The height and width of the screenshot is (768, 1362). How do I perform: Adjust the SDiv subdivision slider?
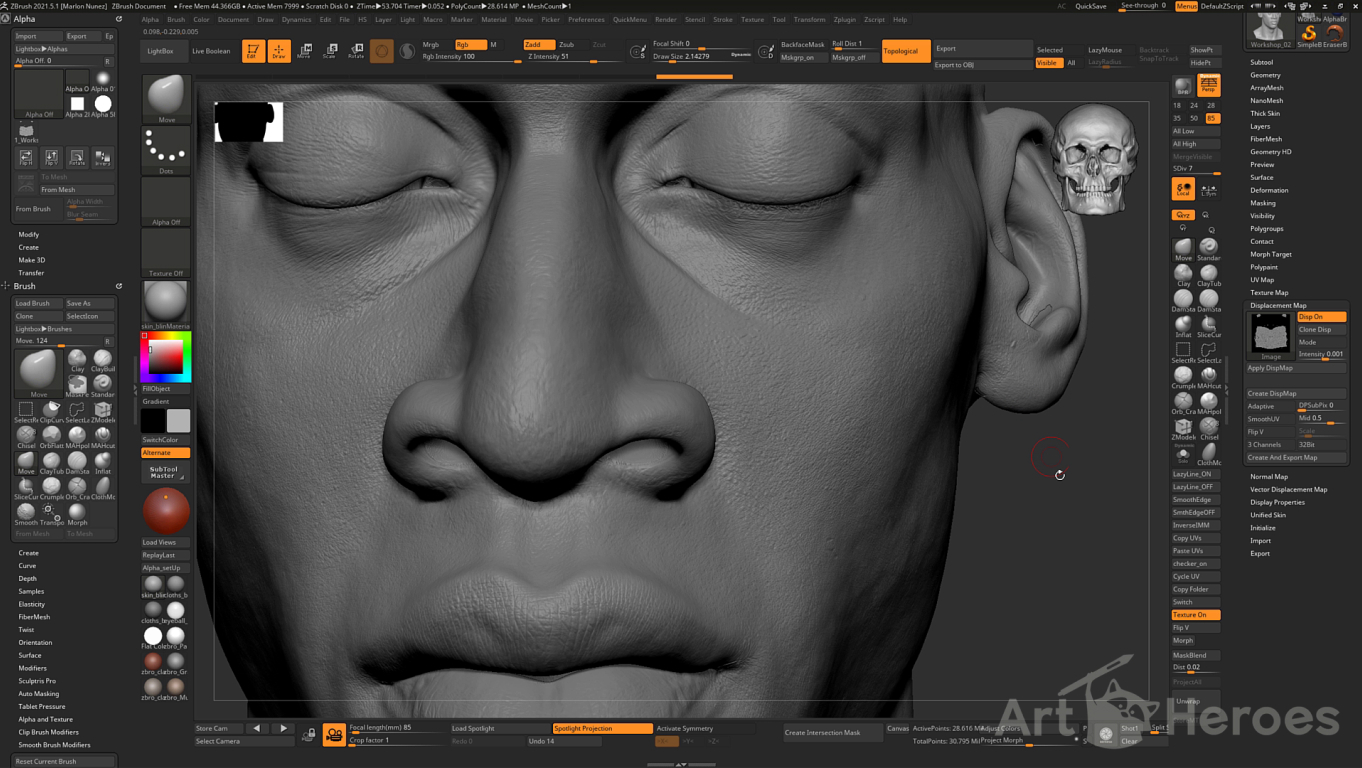tap(1195, 169)
